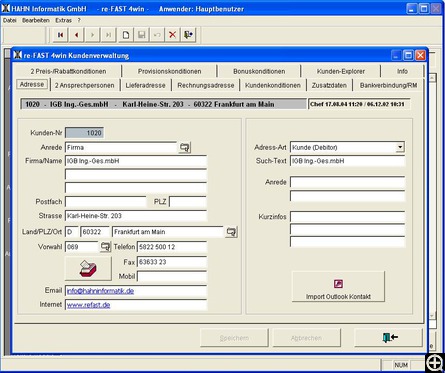The image size is (445, 373).
Task: Click the NUM status bar indicator
Action: click(x=400, y=365)
